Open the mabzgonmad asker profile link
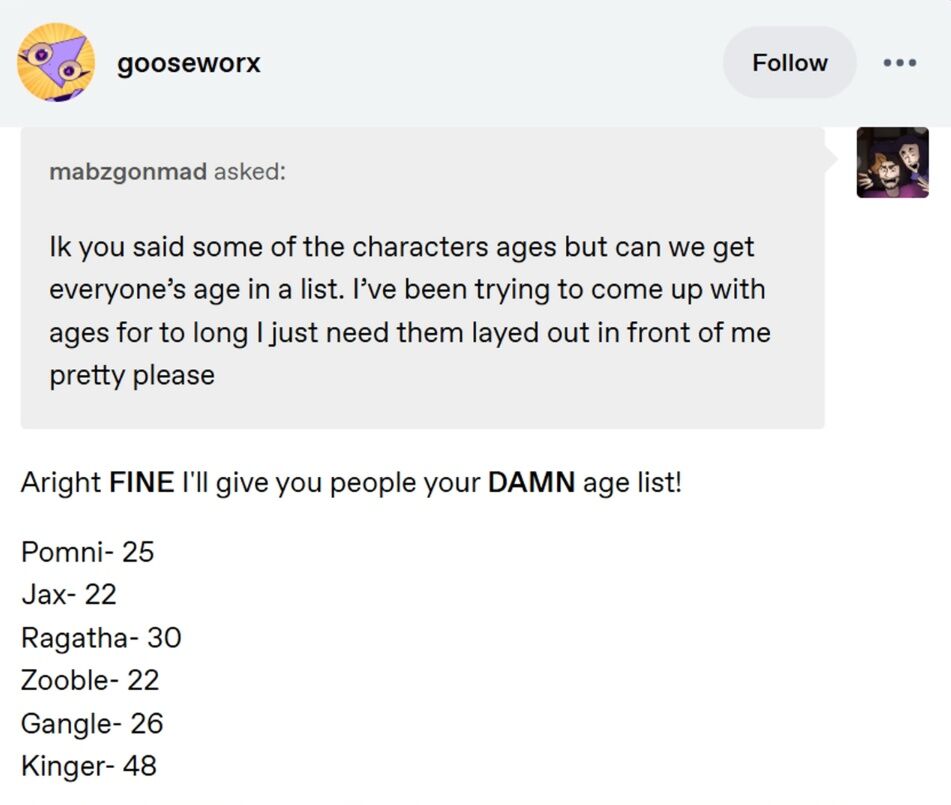The image size is (951, 805). (128, 172)
